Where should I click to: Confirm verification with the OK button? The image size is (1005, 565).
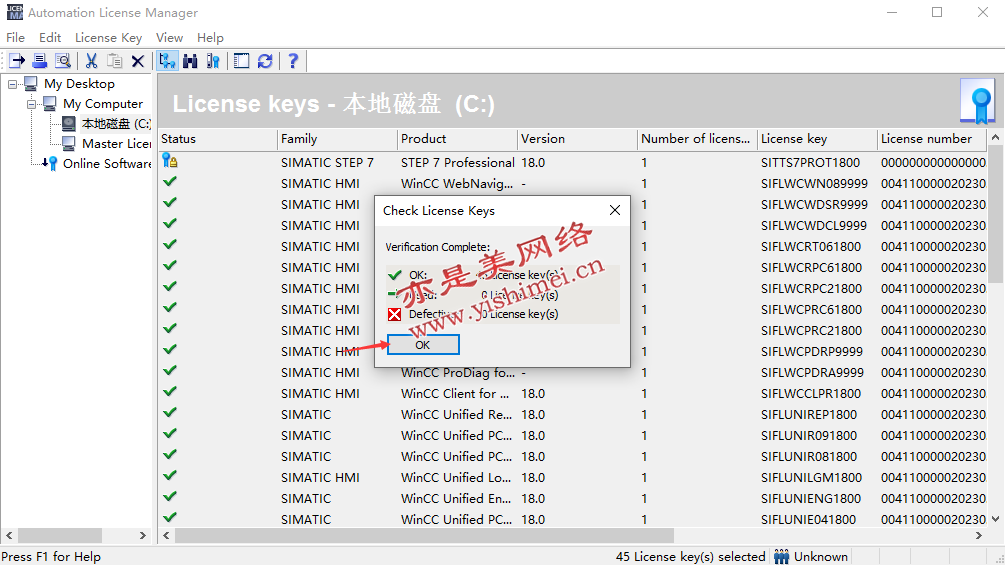423,345
